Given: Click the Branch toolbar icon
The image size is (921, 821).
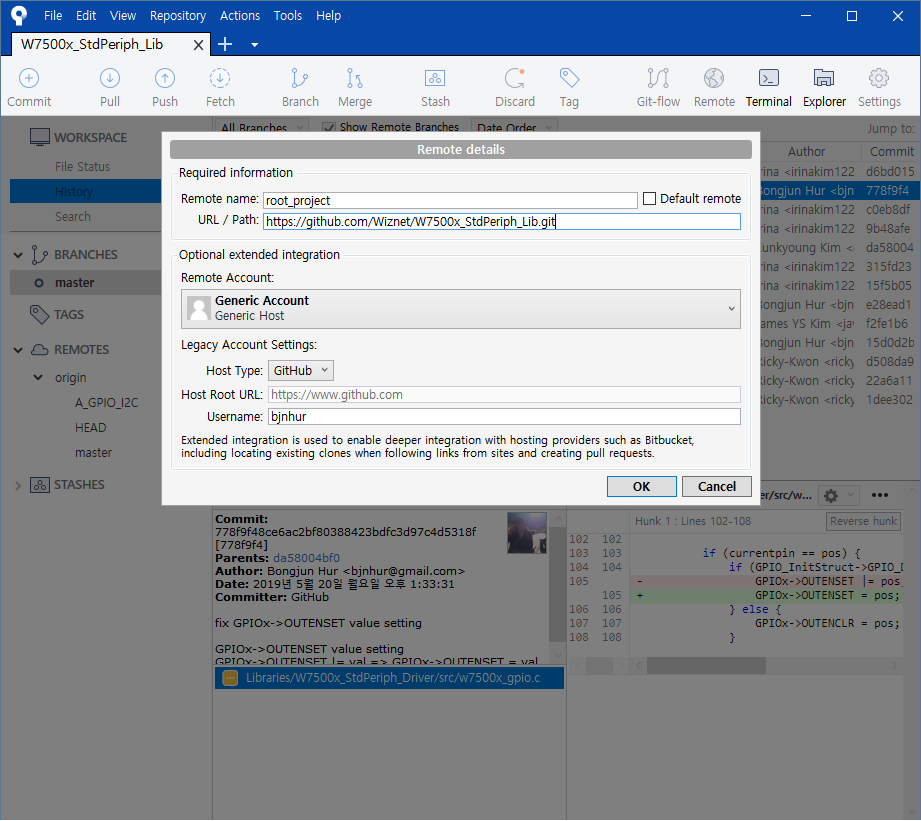Looking at the screenshot, I should click(300, 78).
